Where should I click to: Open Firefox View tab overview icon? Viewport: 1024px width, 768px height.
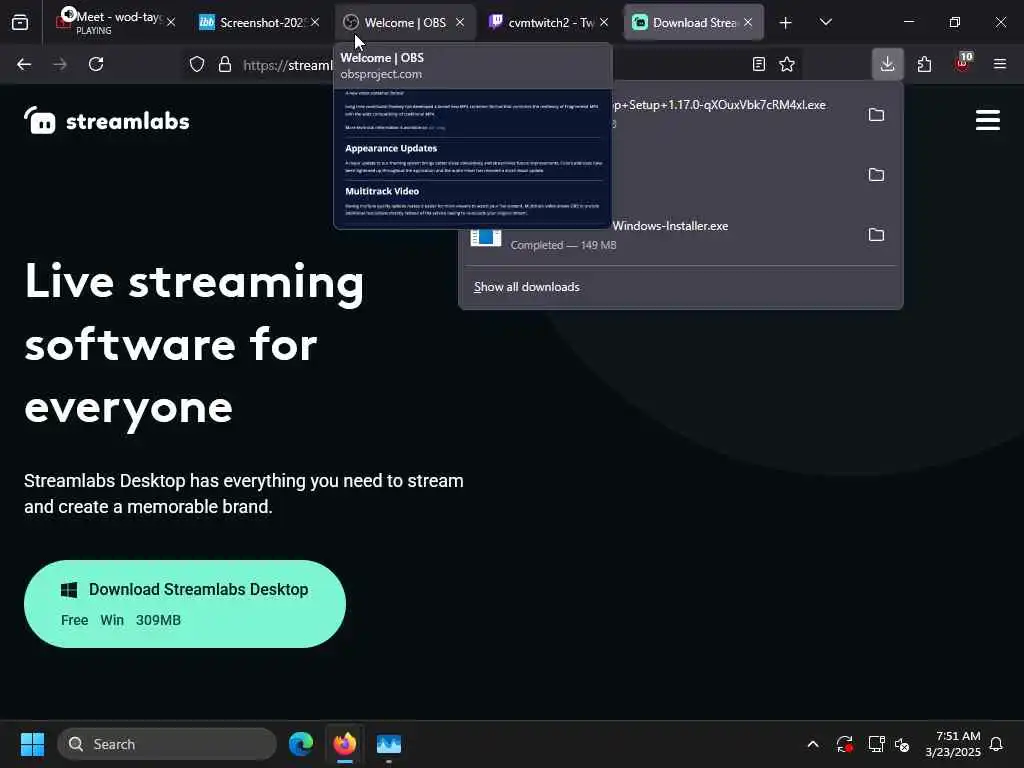tap(20, 23)
